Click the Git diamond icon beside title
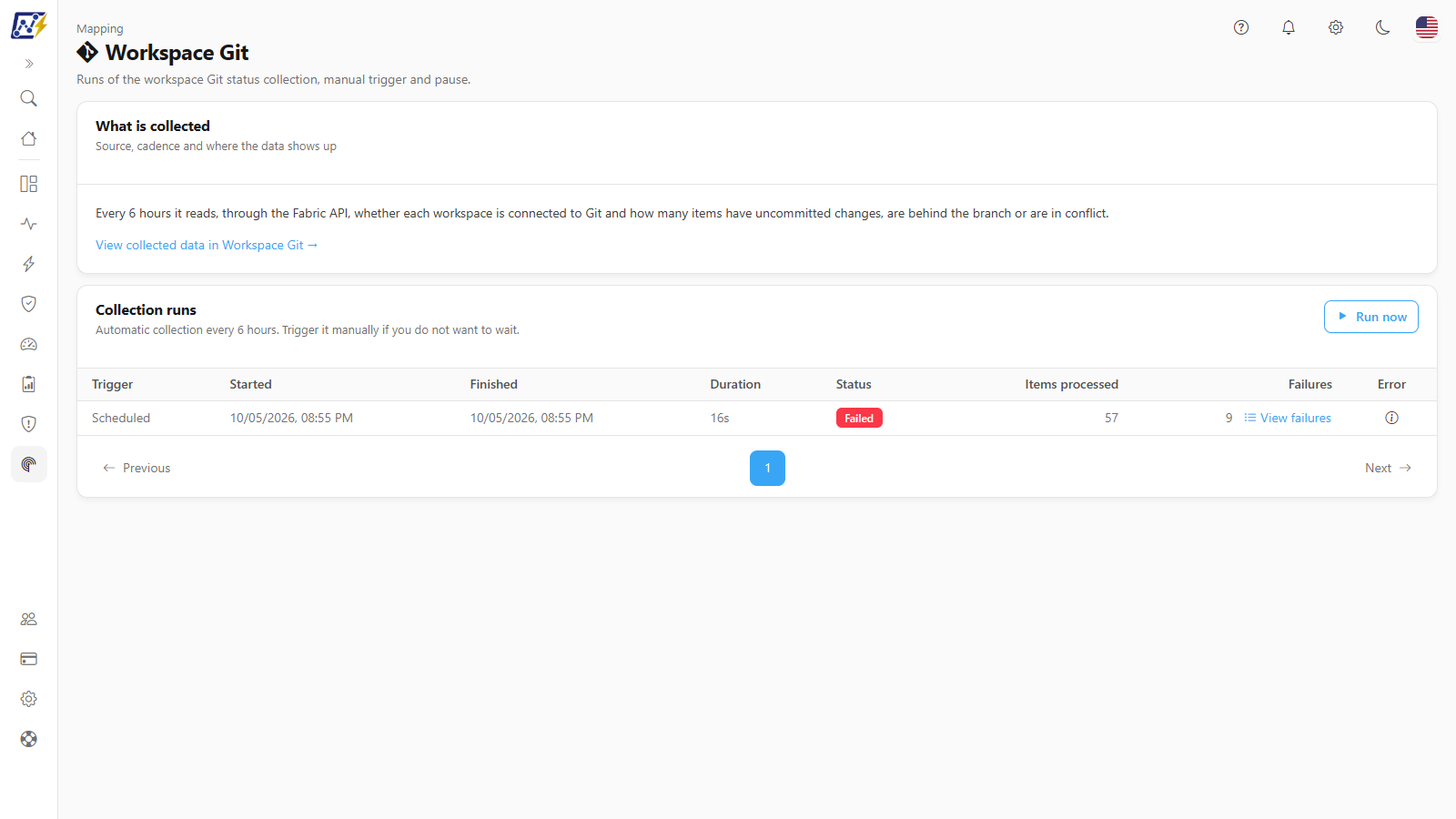 coord(87,52)
